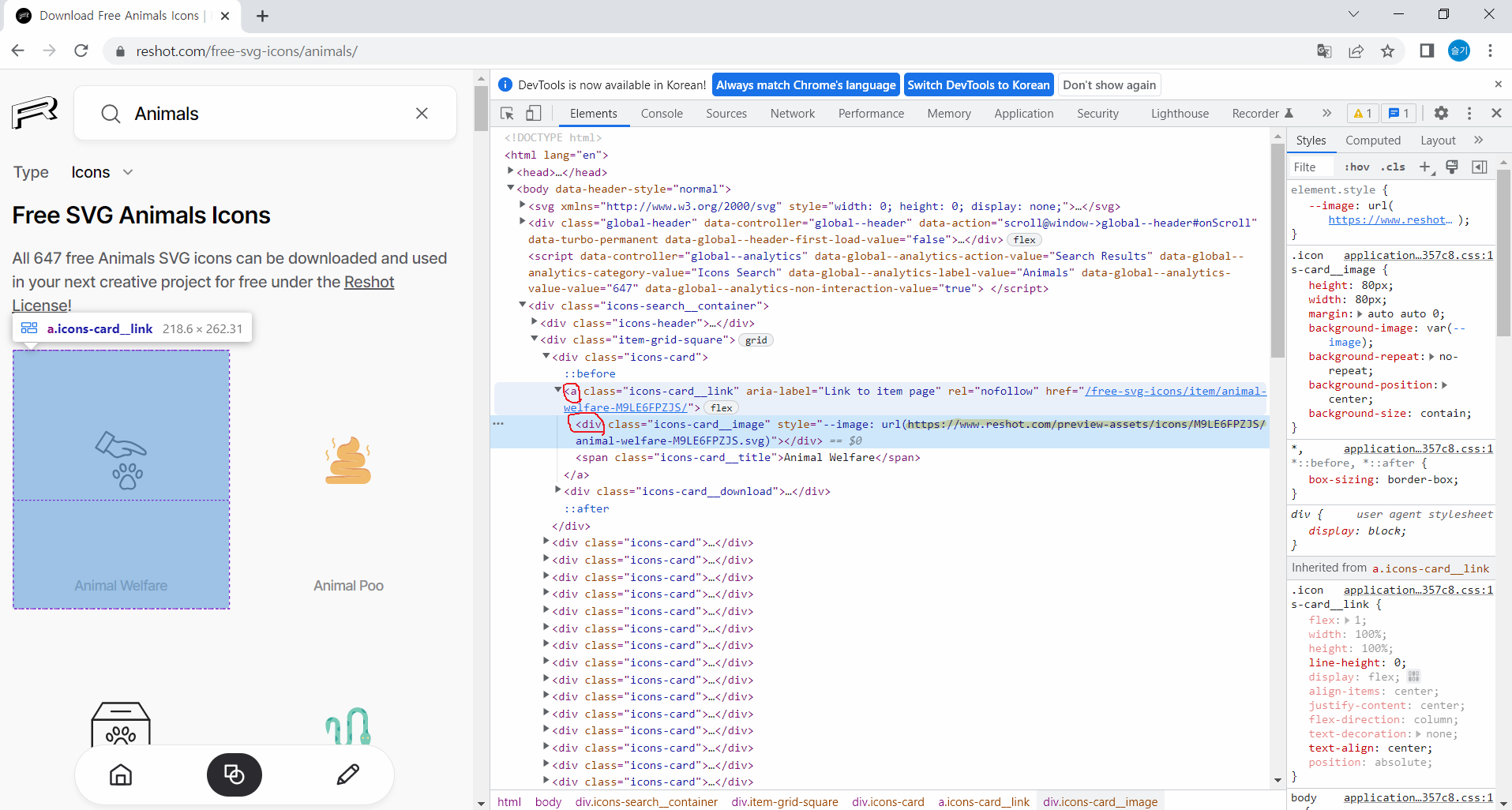Clear the Animals search field
Screen dimensions: 1512x810
pos(422,114)
